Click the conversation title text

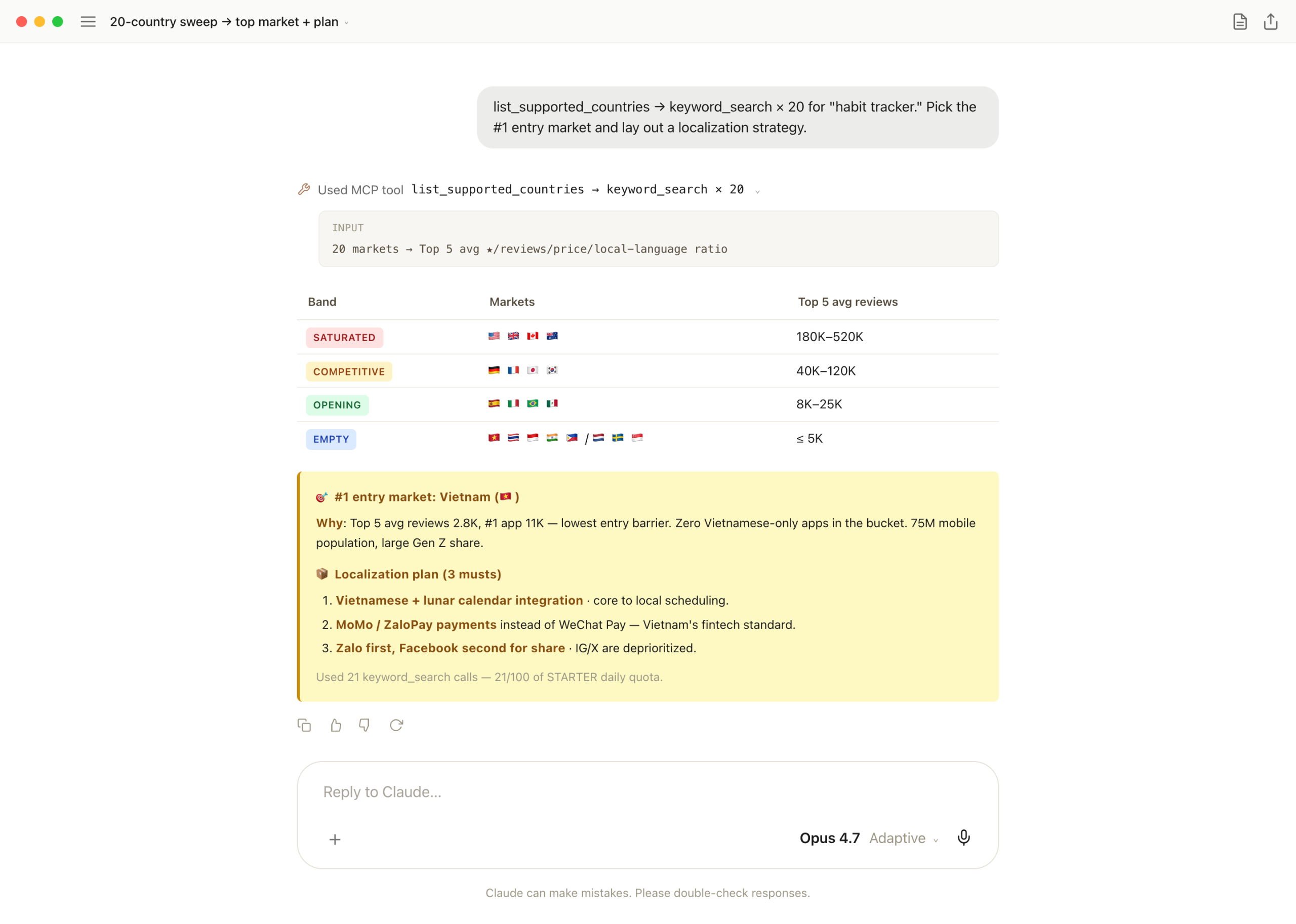(x=224, y=22)
